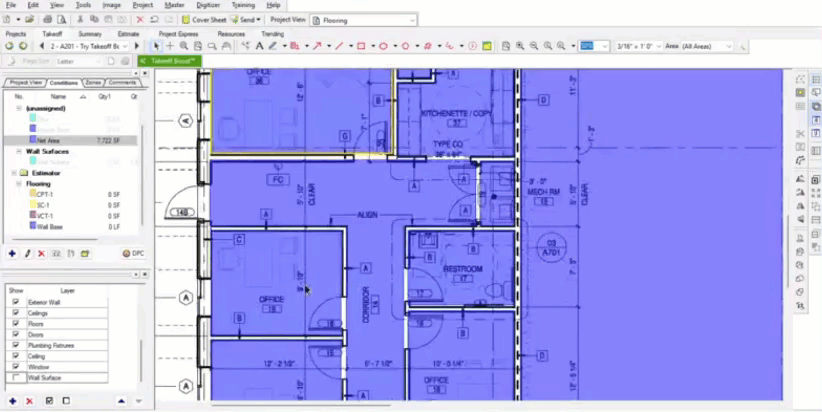Switch to the Estimate tab

point(128,34)
